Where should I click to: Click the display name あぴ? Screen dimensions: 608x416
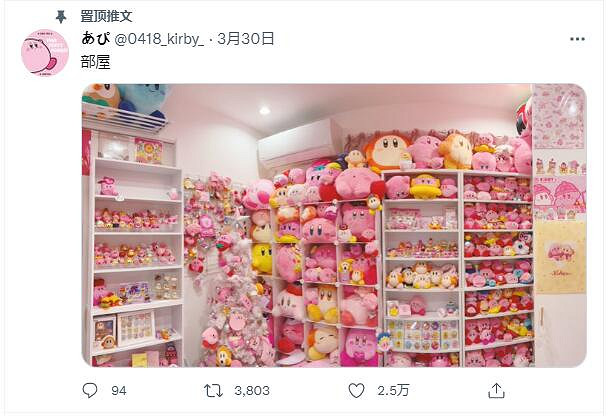[95, 38]
